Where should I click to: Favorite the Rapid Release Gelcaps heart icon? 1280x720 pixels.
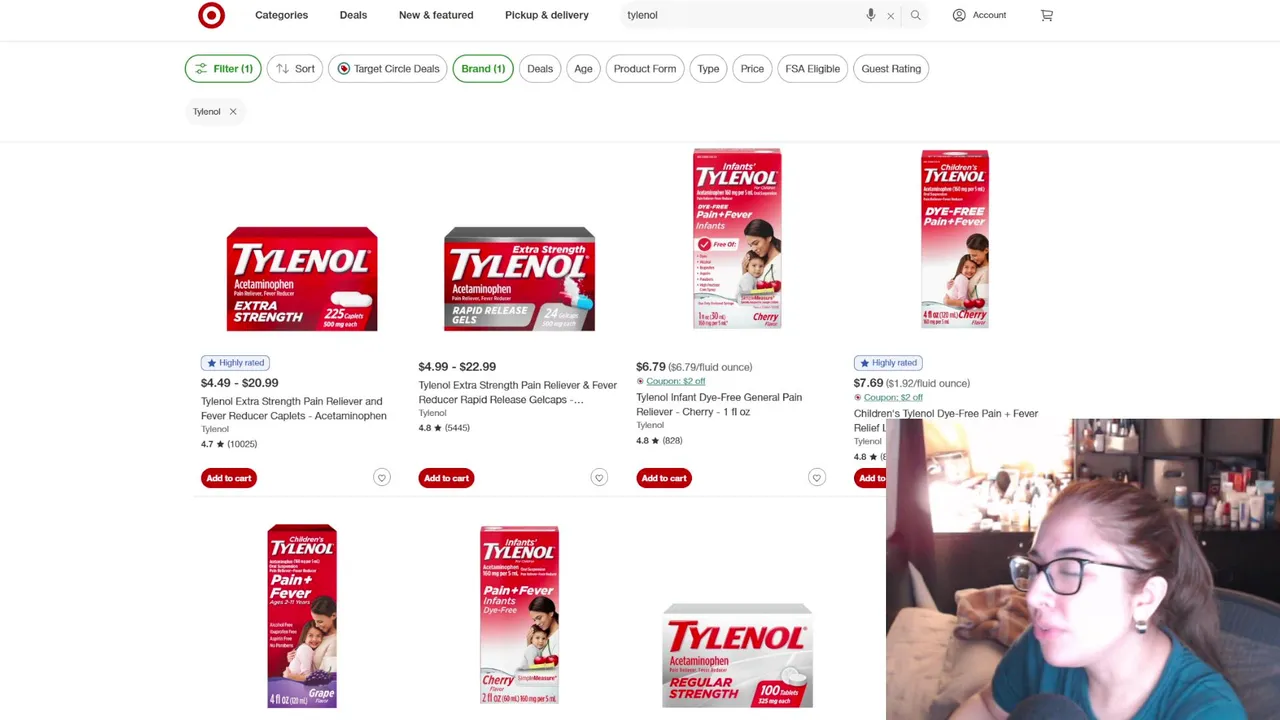[x=599, y=478]
